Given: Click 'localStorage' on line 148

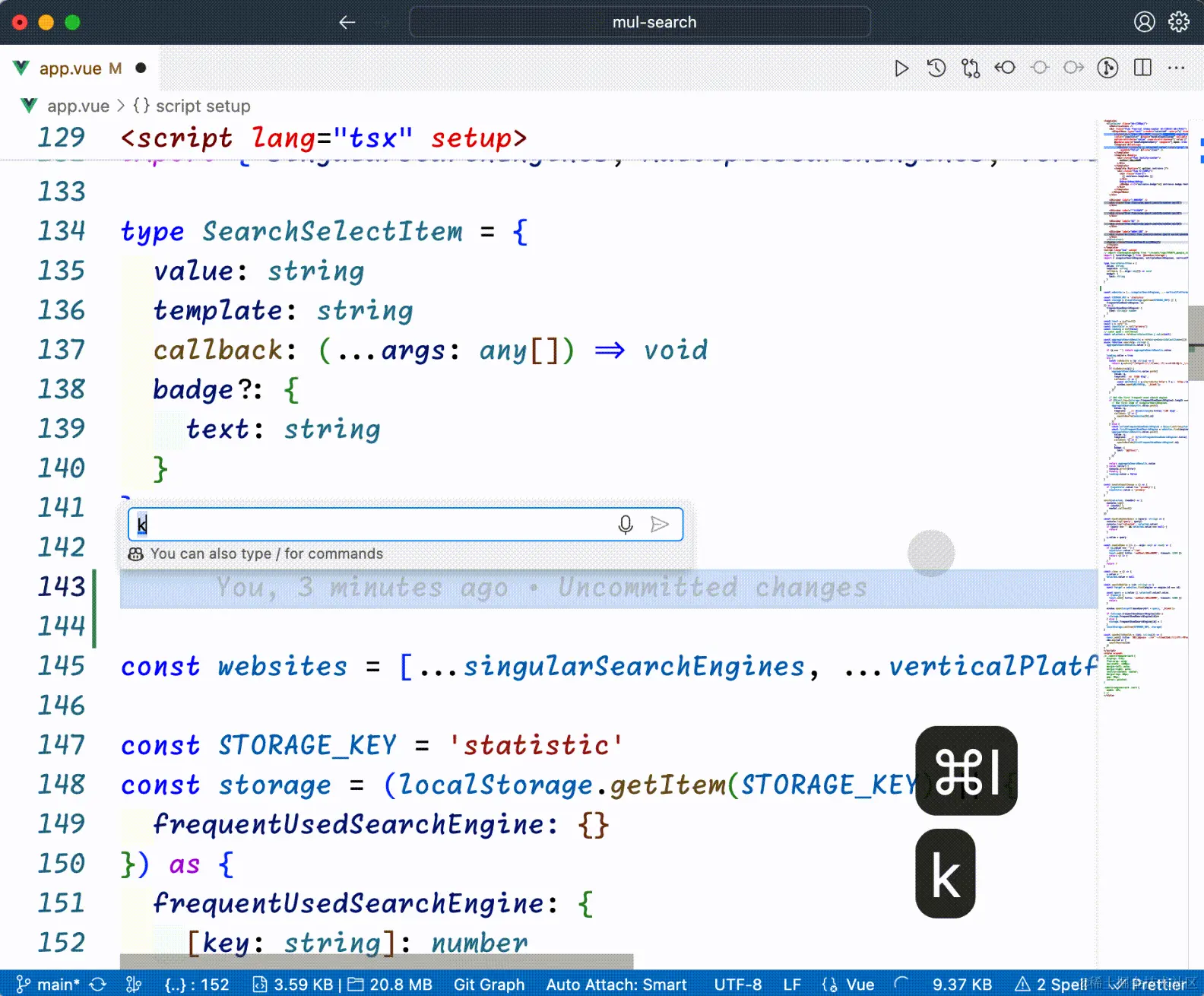Looking at the screenshot, I should coord(496,785).
